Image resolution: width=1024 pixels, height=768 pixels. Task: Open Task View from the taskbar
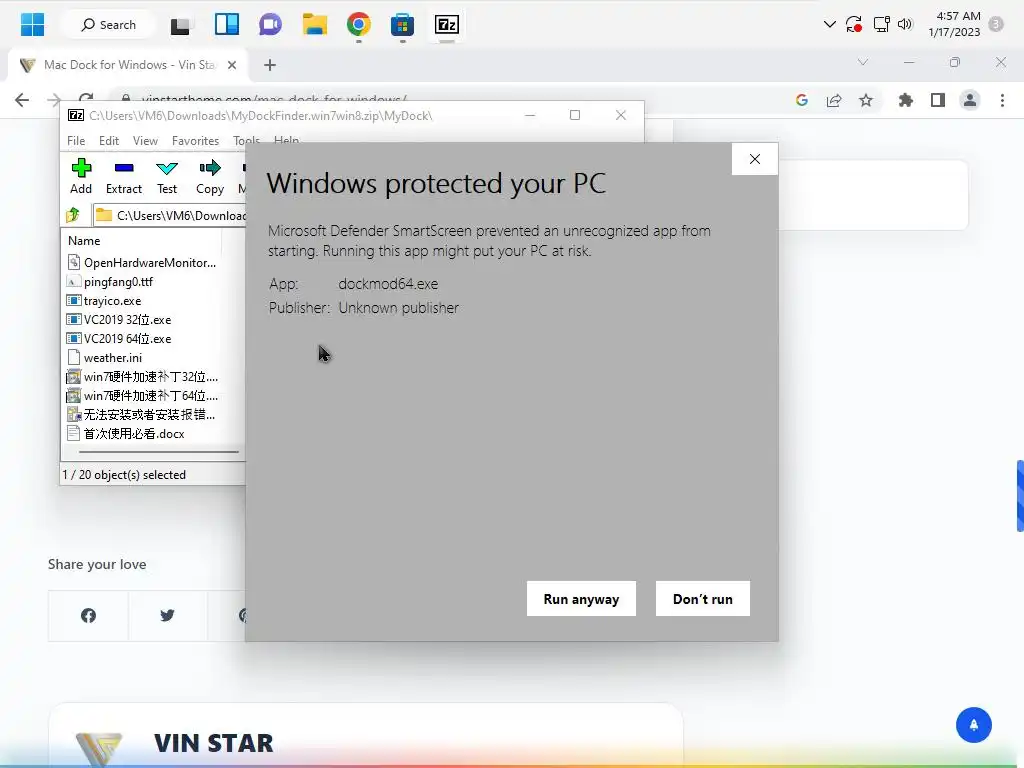pyautogui.click(x=180, y=25)
